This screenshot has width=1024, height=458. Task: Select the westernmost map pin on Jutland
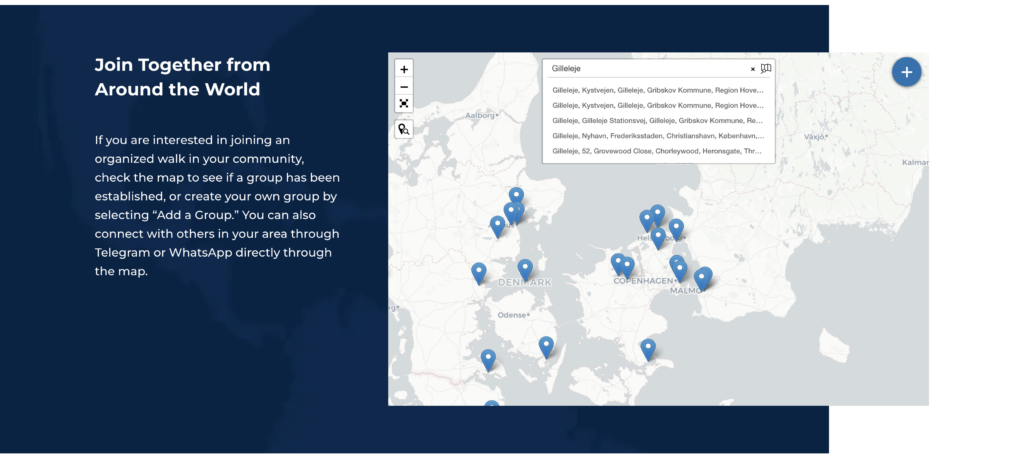479,272
